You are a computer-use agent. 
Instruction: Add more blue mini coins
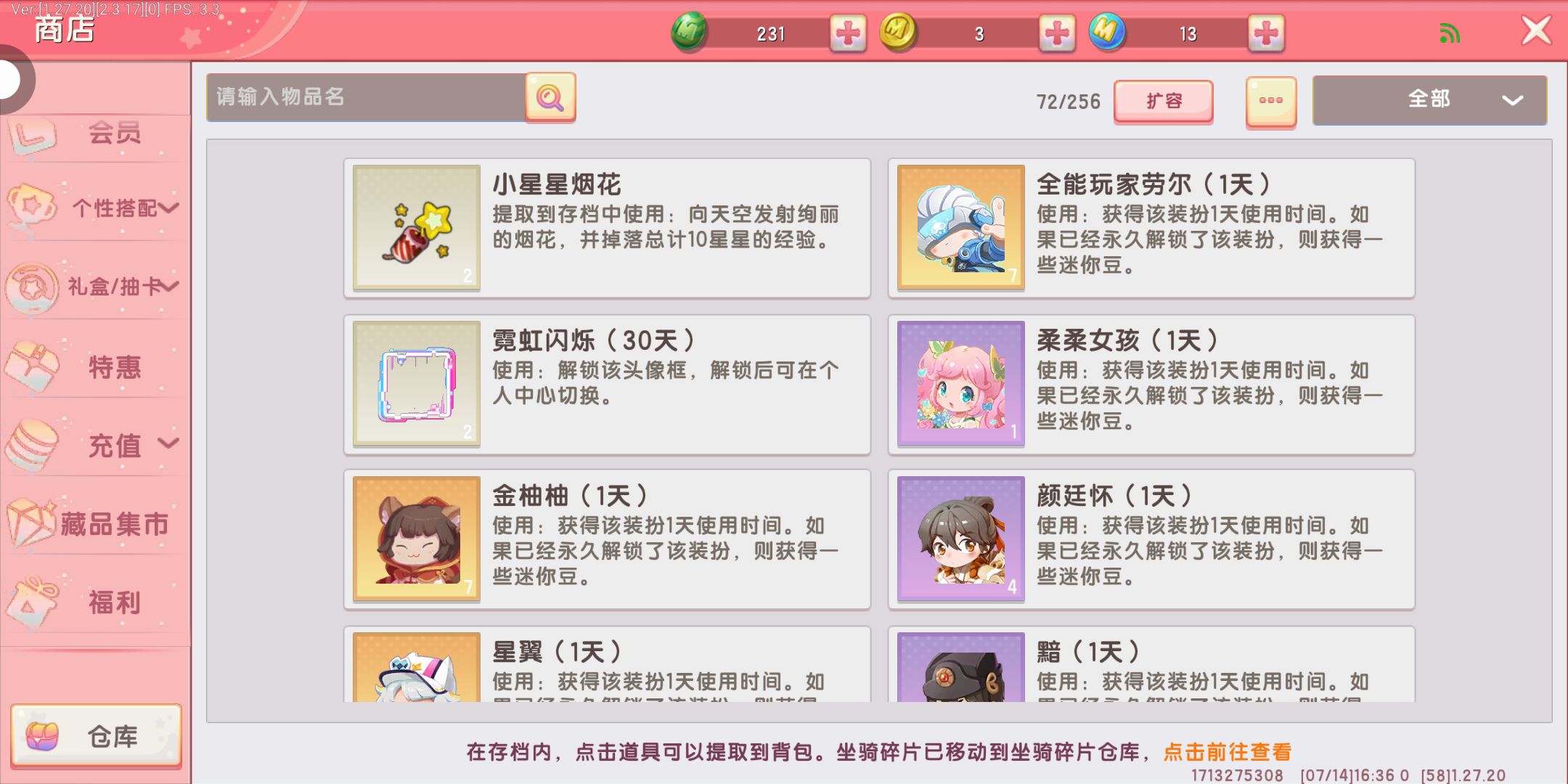pos(1266,33)
